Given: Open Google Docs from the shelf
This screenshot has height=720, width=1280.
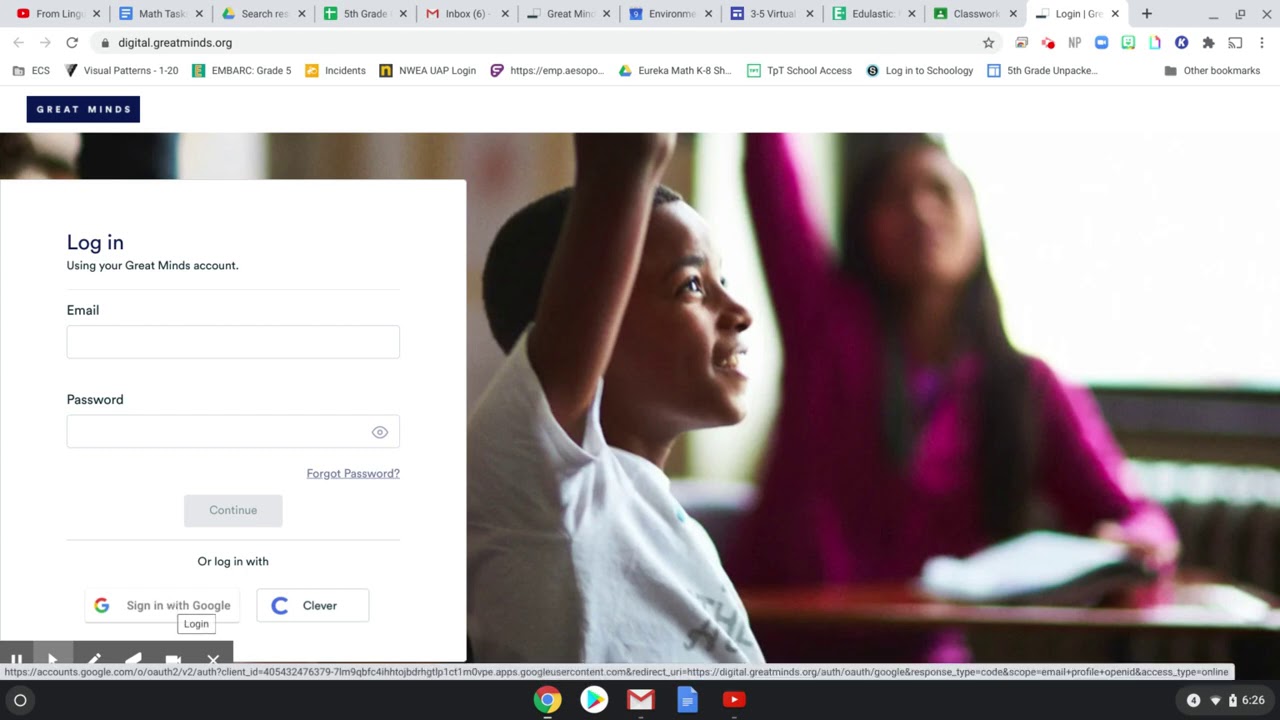Looking at the screenshot, I should 687,700.
